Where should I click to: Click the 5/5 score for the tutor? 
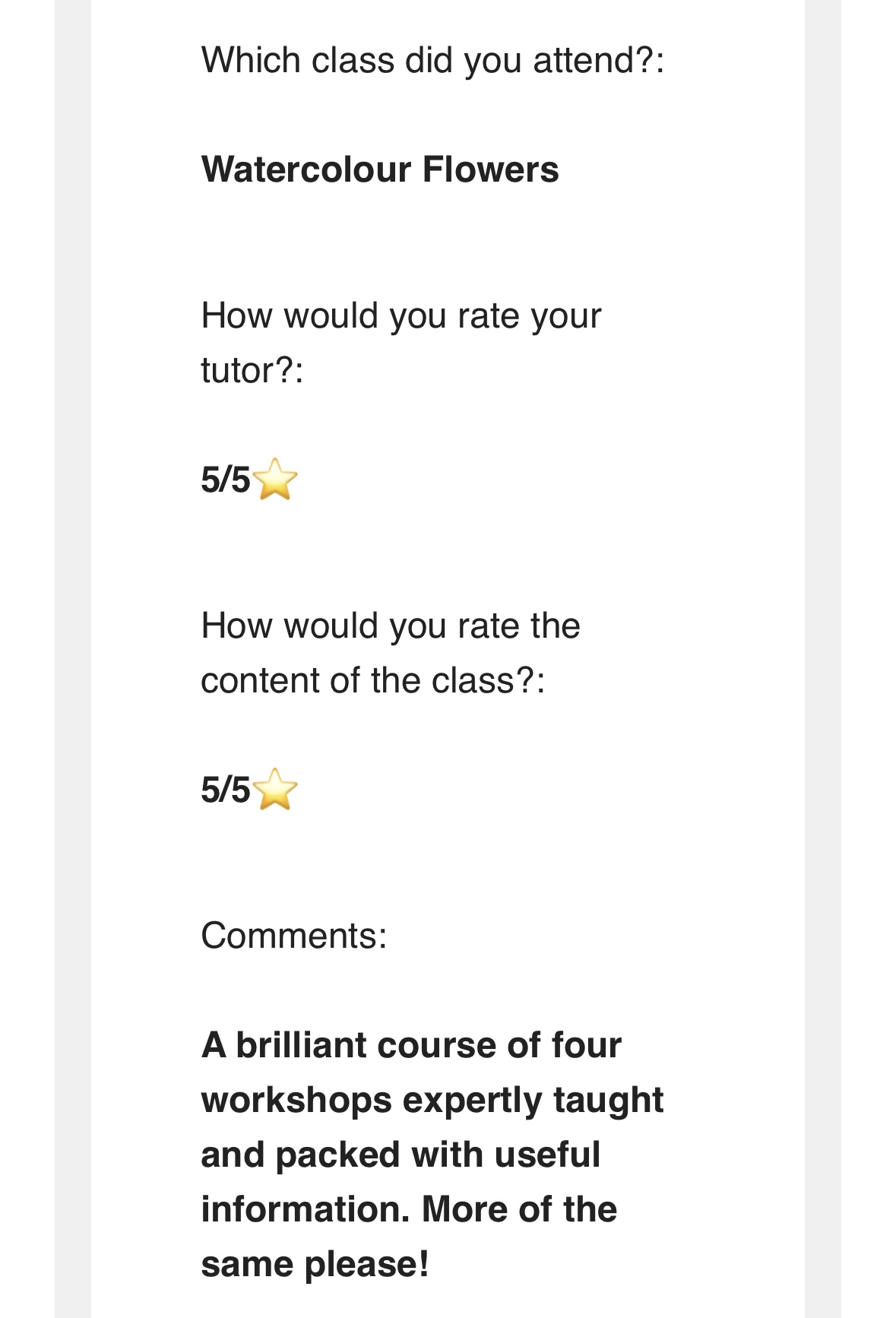click(x=225, y=480)
